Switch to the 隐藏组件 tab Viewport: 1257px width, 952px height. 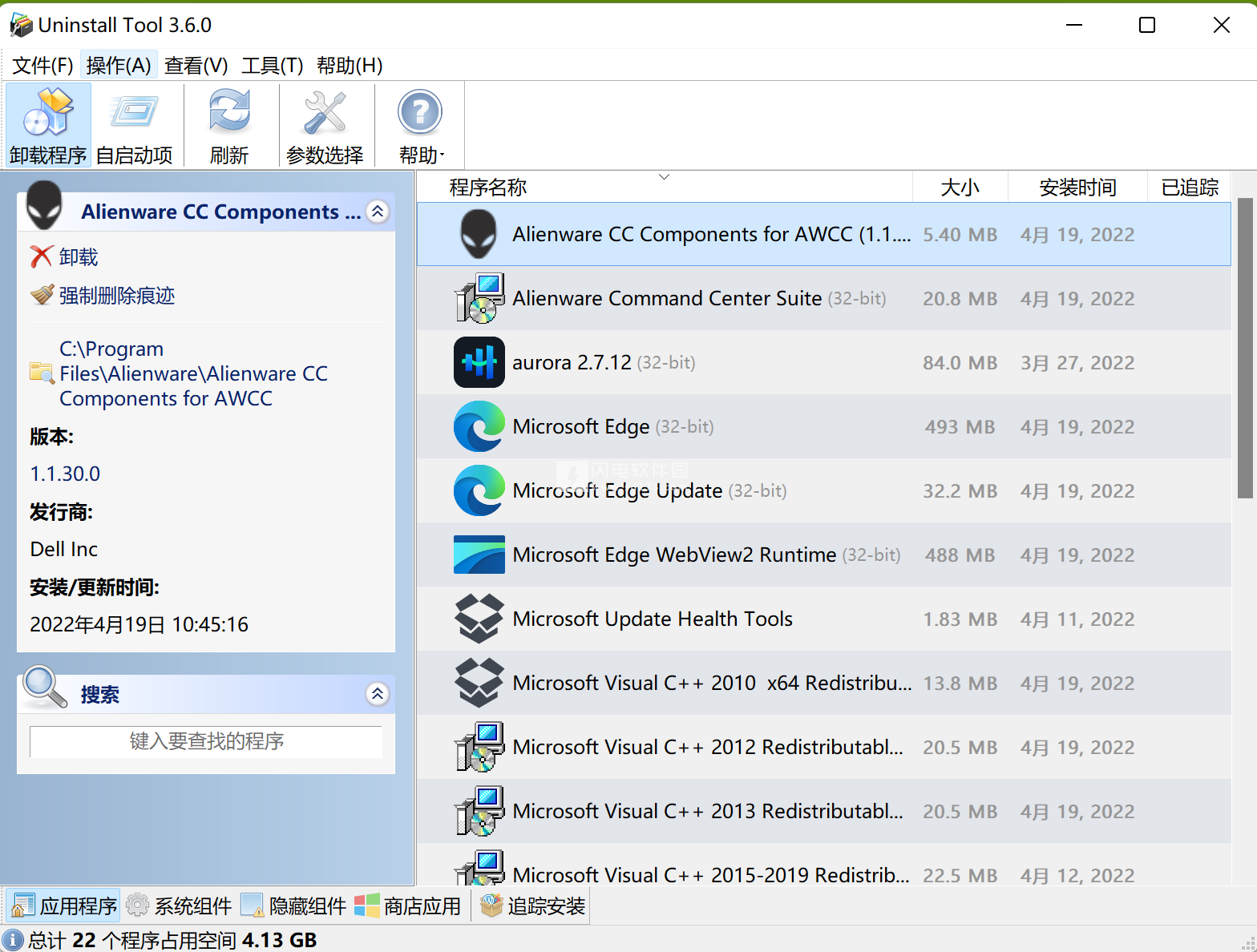tap(293, 906)
